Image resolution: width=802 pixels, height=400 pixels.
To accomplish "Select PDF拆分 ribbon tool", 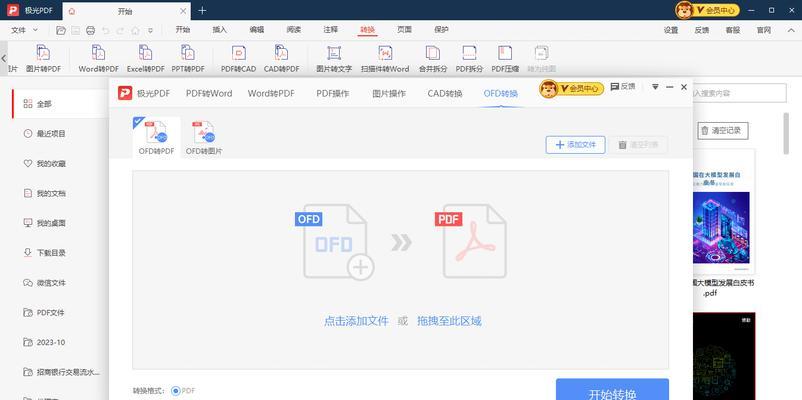I will point(469,59).
